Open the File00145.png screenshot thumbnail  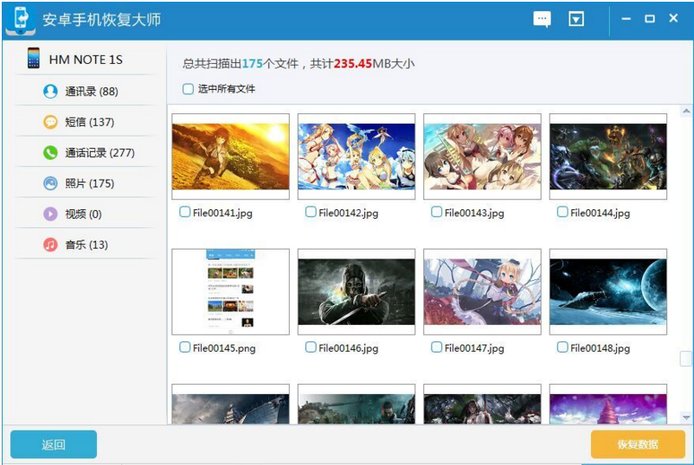pyautogui.click(x=231, y=292)
